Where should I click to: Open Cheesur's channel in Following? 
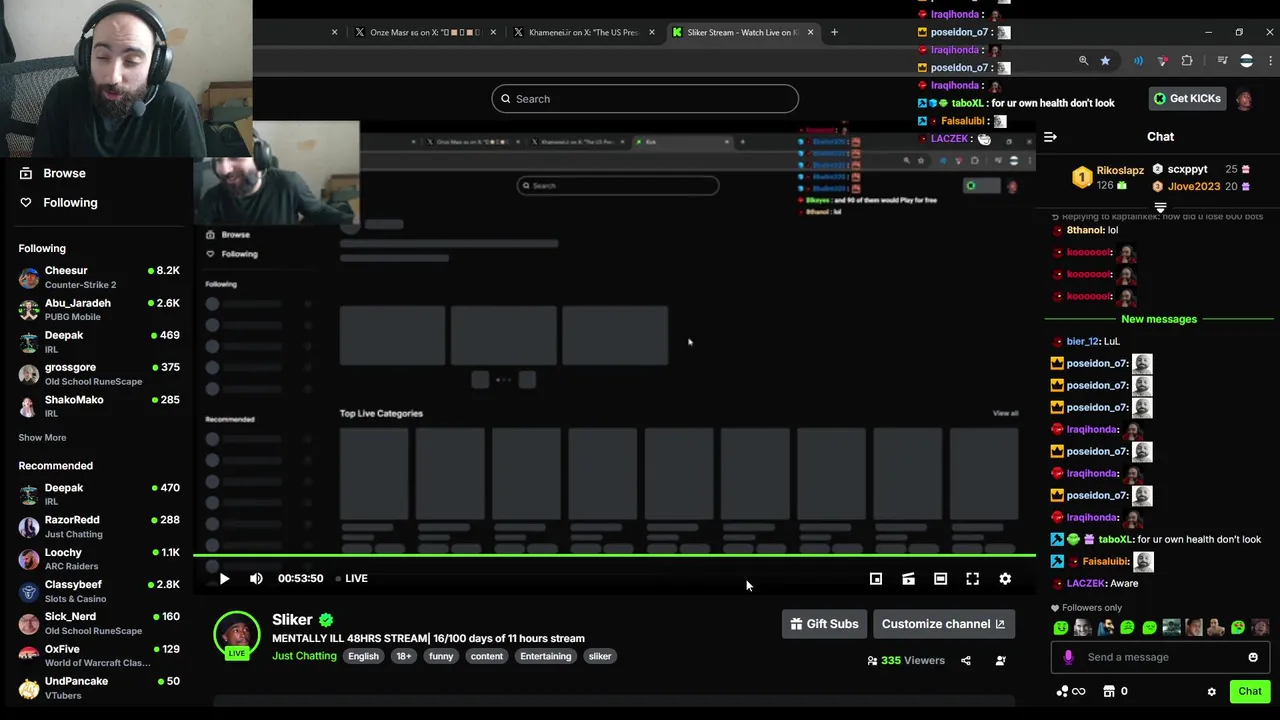(98, 277)
